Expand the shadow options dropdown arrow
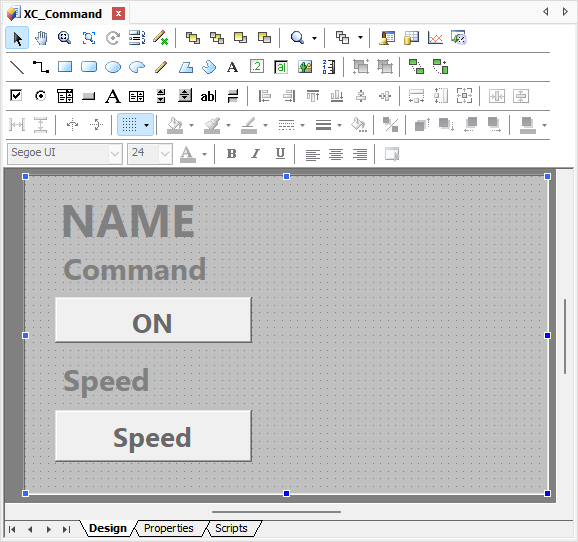The height and width of the screenshot is (542, 578). pos(544,125)
